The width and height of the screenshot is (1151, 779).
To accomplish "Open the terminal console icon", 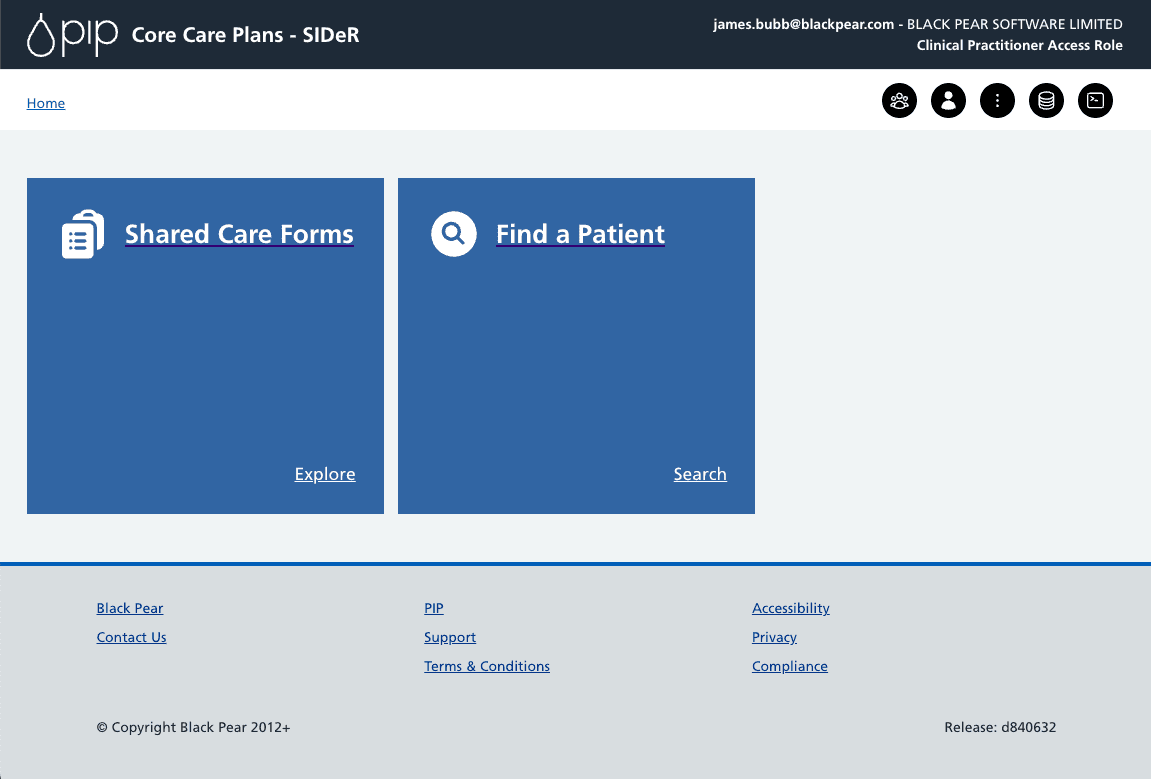I will point(1095,100).
